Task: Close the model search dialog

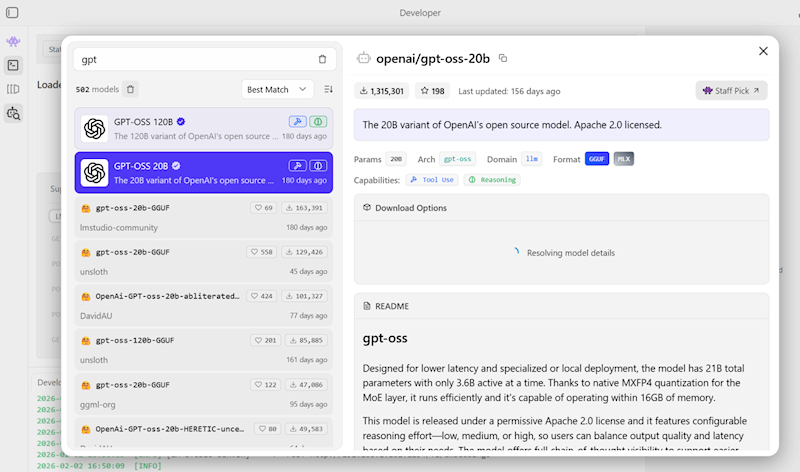Action: pyautogui.click(x=763, y=51)
